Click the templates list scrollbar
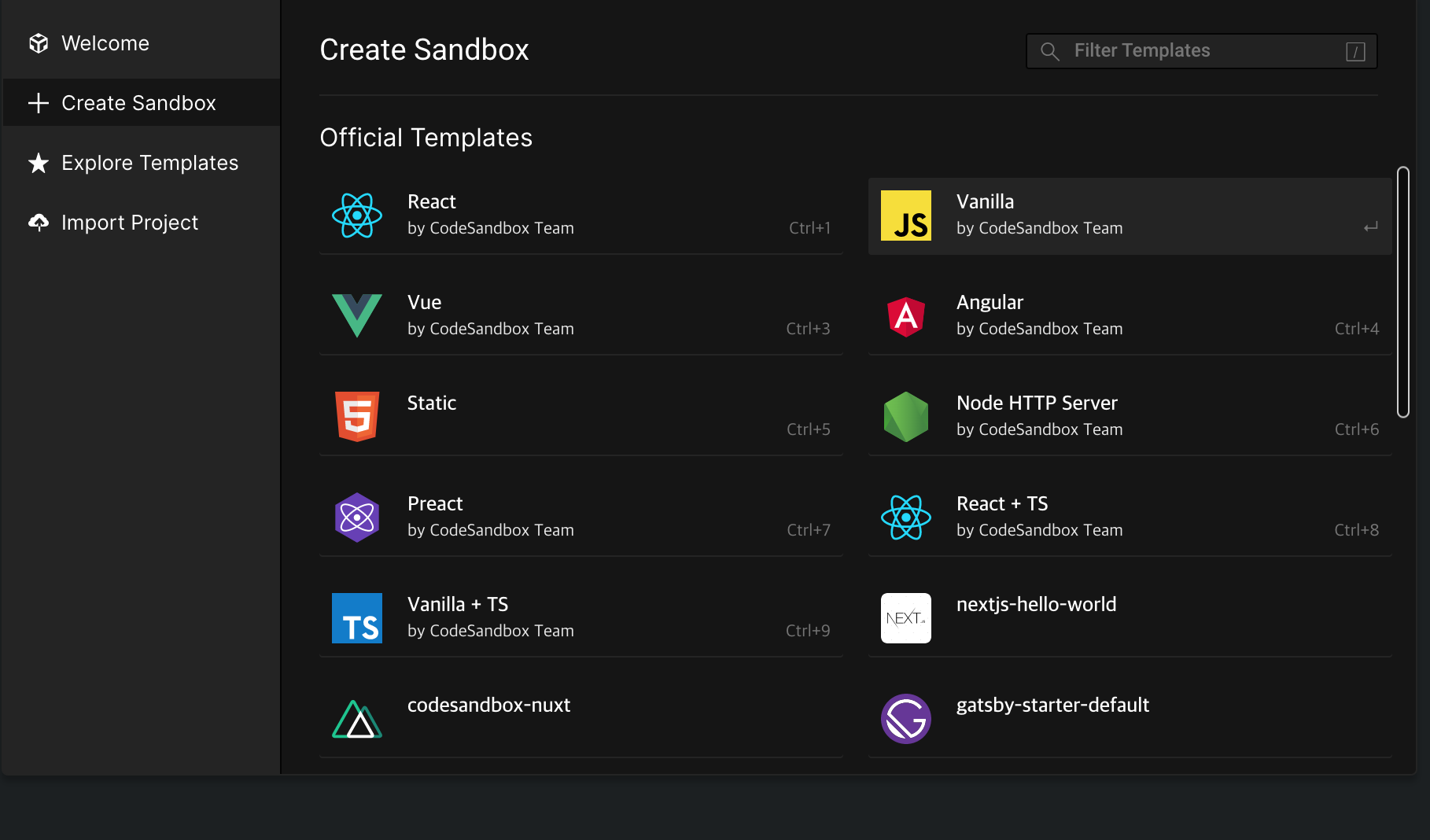The image size is (1430, 840). click(x=1402, y=292)
